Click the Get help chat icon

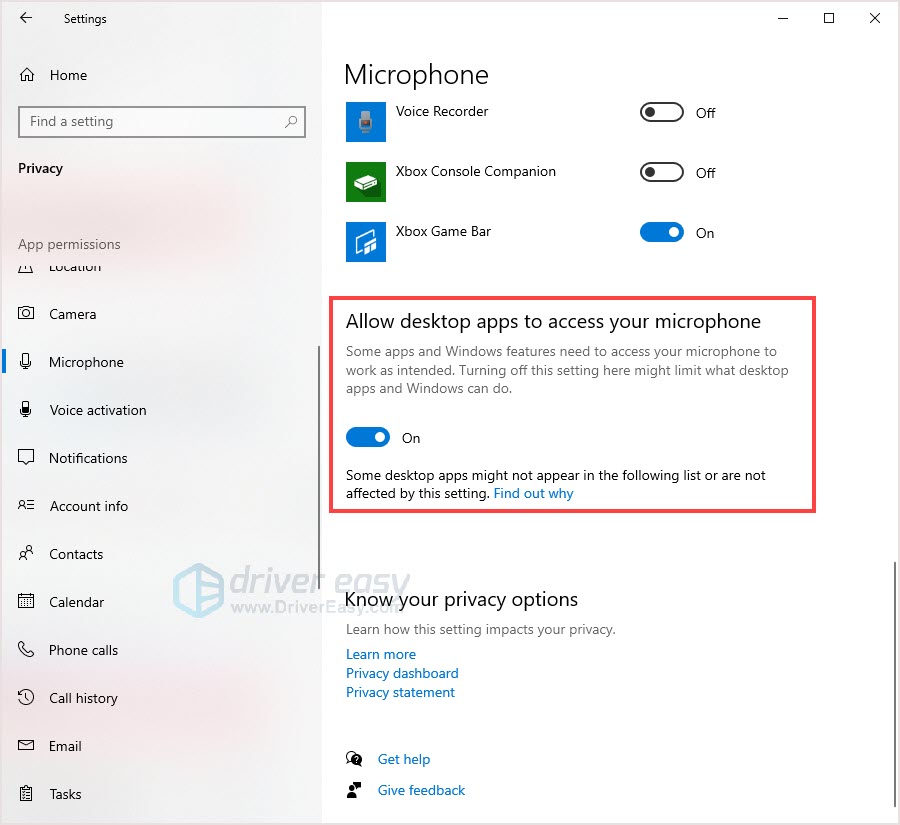(x=354, y=759)
